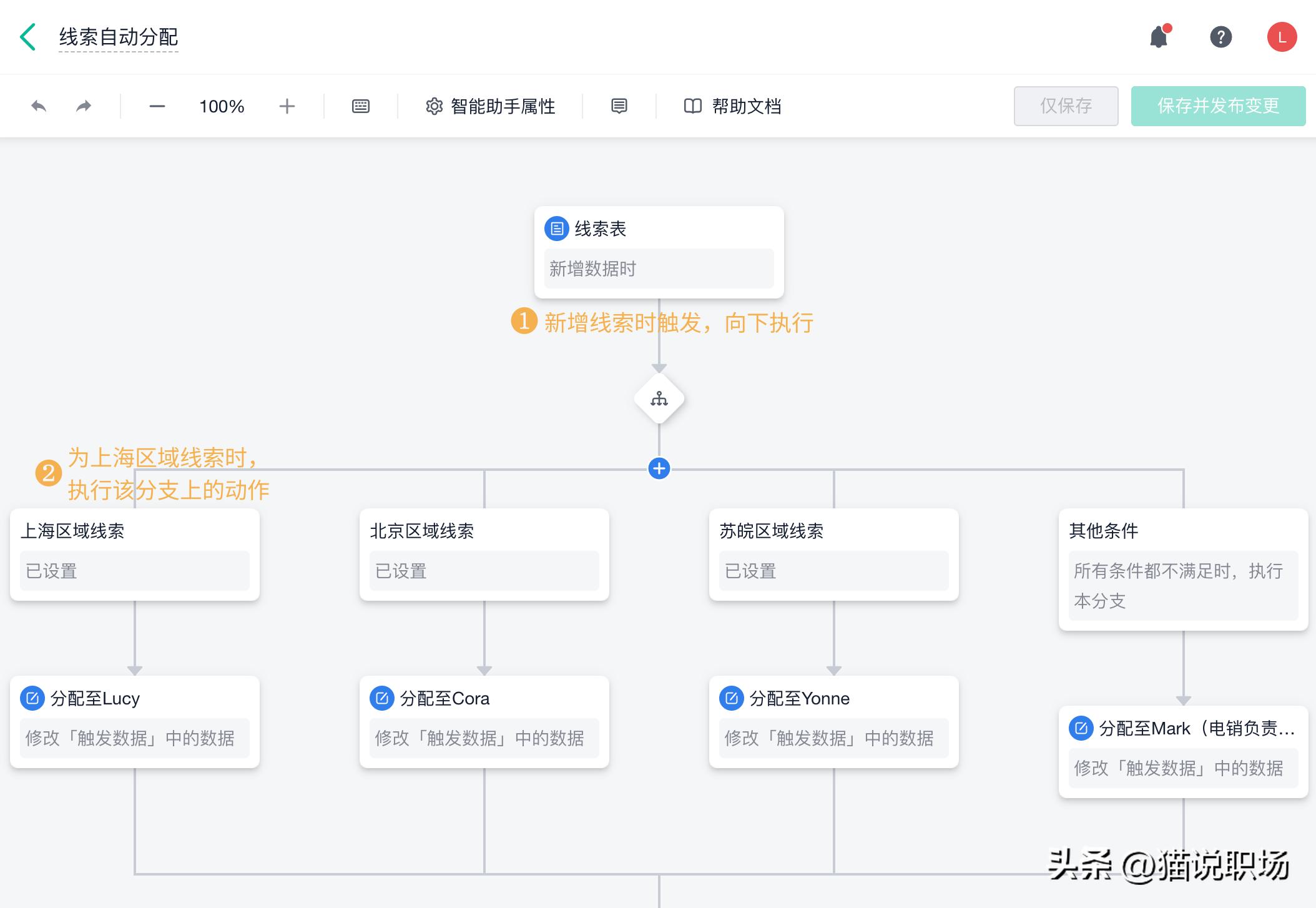Screen dimensions: 1316x908
Task: Click the blue plus icon to add a branch
Action: pos(659,468)
